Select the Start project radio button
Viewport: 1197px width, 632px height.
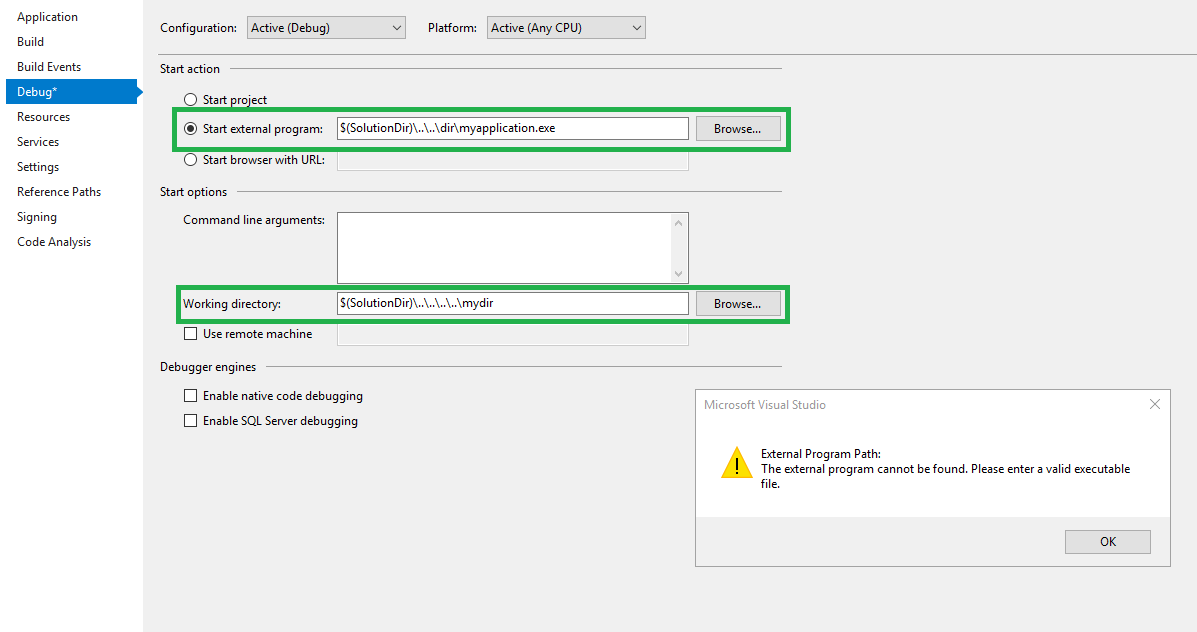(x=190, y=100)
